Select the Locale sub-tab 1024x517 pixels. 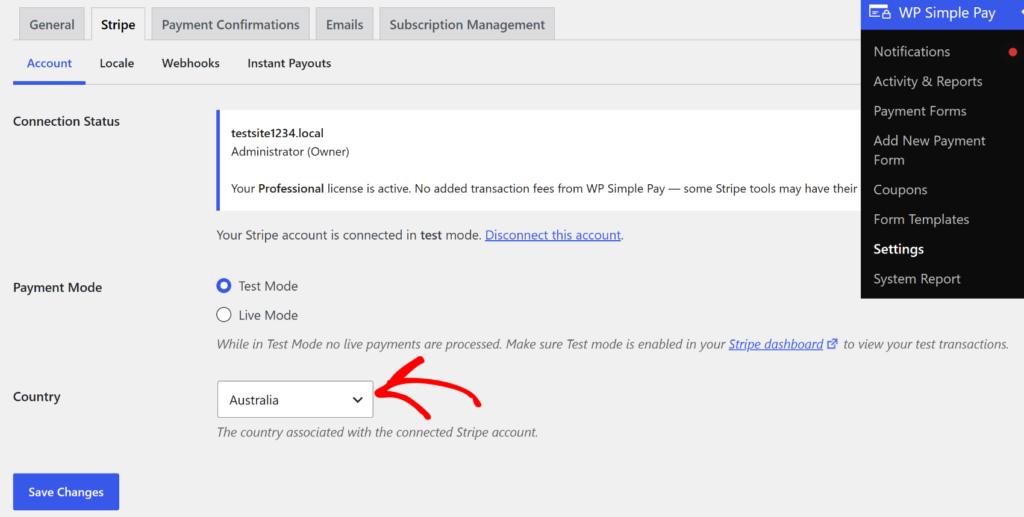(x=117, y=63)
